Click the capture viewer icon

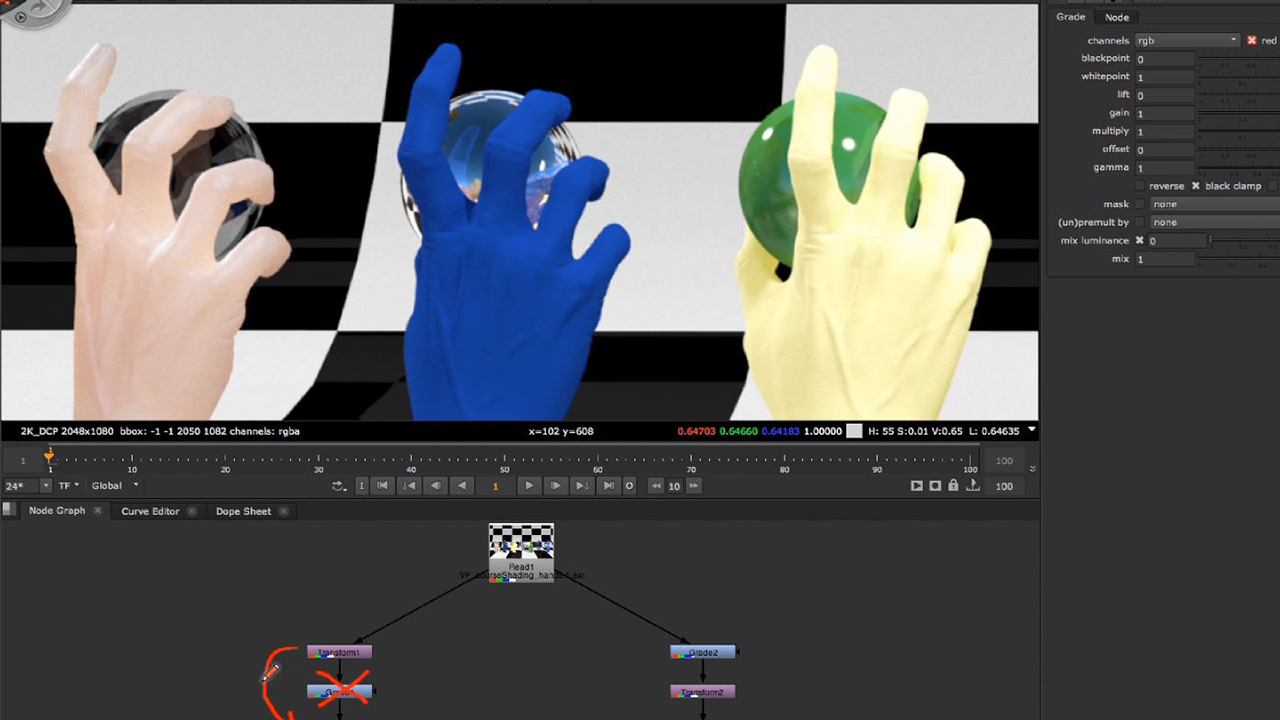click(x=935, y=486)
